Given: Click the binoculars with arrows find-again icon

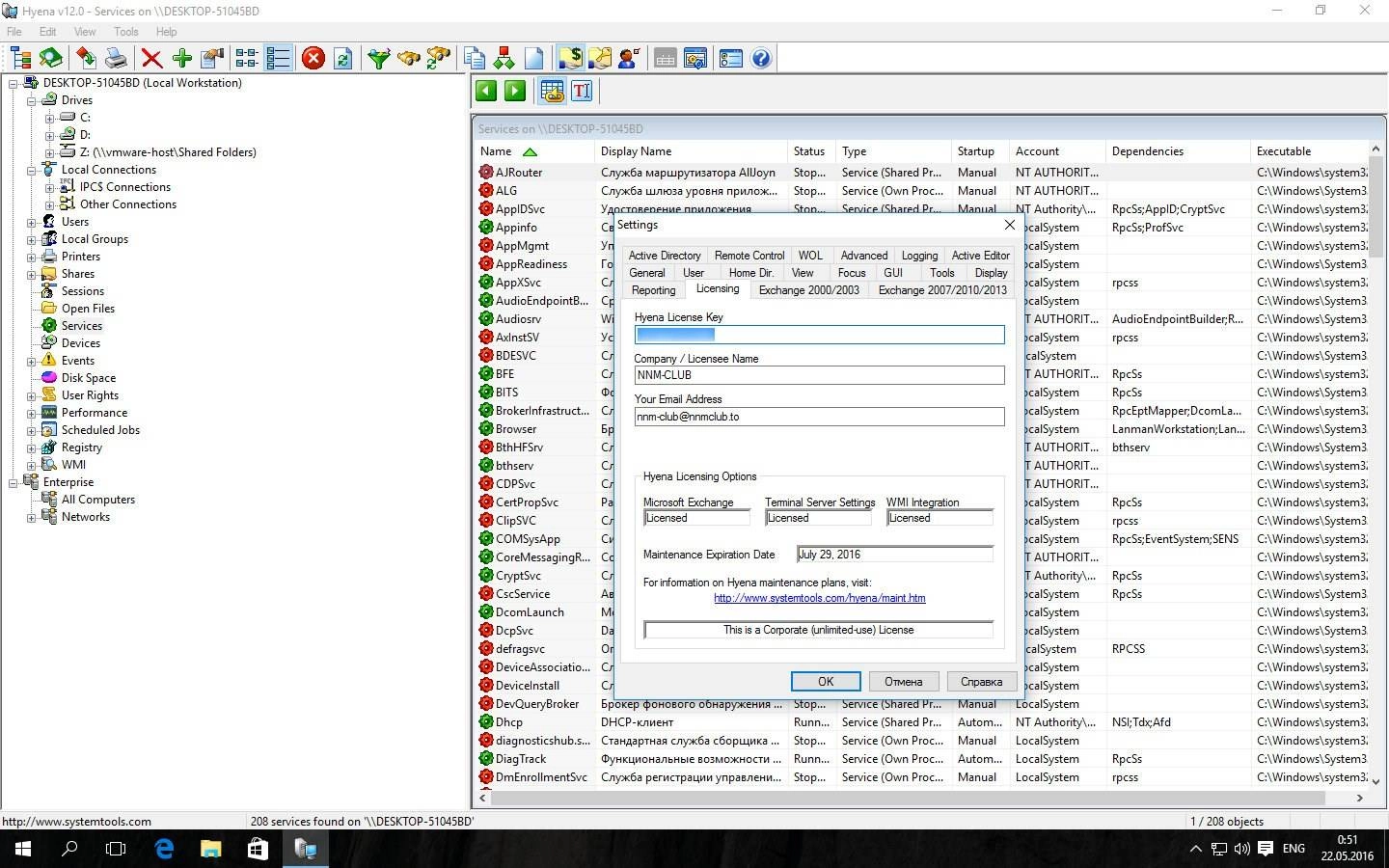Looking at the screenshot, I should click(439, 59).
